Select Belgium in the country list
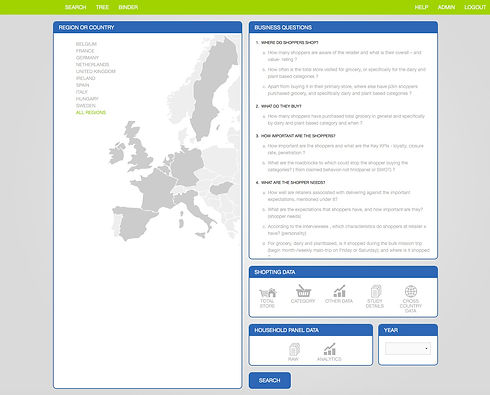 click(86, 44)
